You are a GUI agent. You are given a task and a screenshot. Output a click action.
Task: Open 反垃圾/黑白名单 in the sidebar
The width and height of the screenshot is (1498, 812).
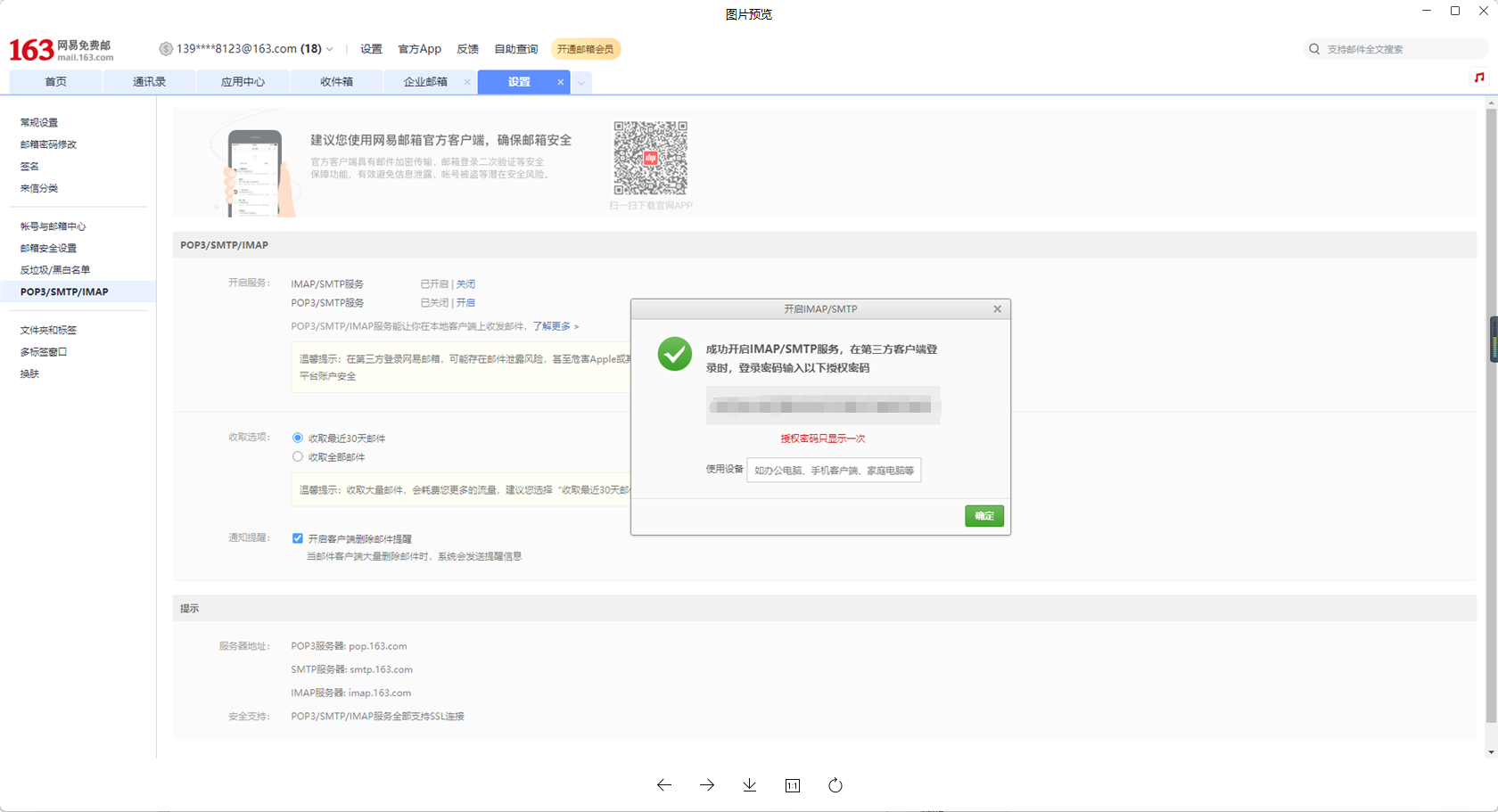click(x=54, y=270)
